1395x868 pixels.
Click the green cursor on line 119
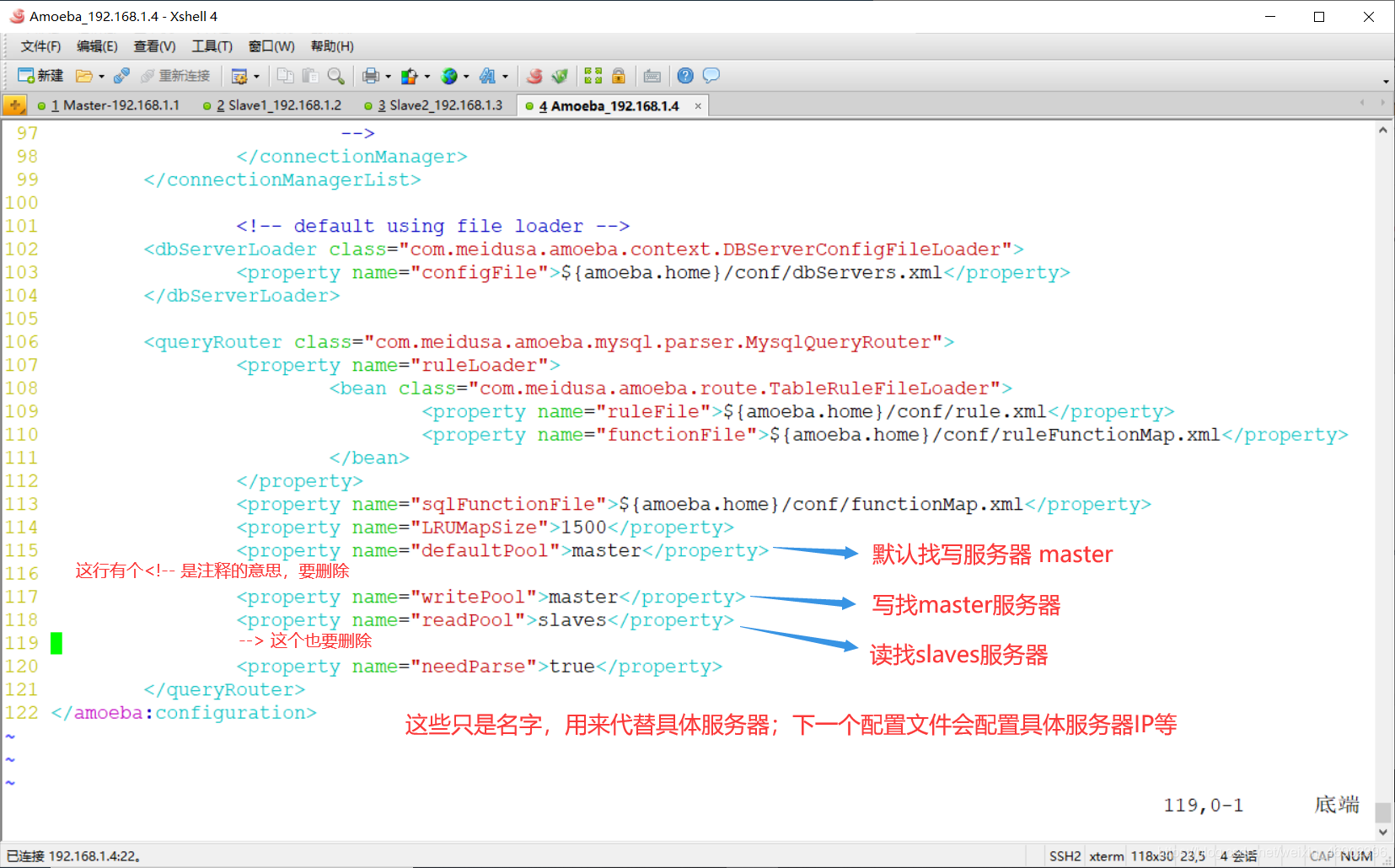pyautogui.click(x=56, y=643)
